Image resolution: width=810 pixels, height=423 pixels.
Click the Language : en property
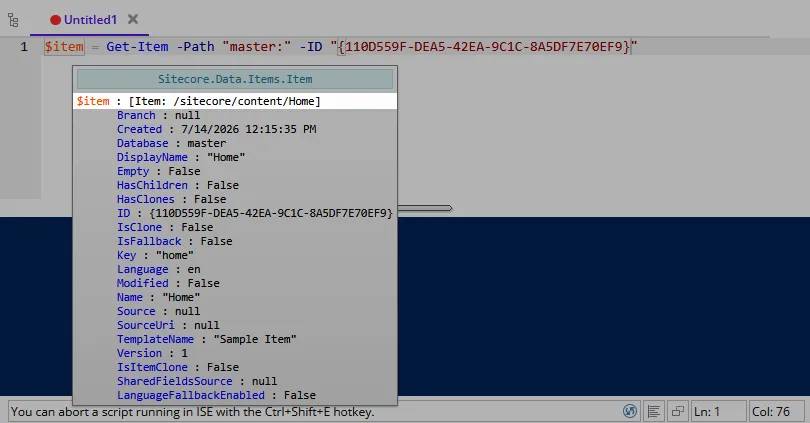point(158,269)
